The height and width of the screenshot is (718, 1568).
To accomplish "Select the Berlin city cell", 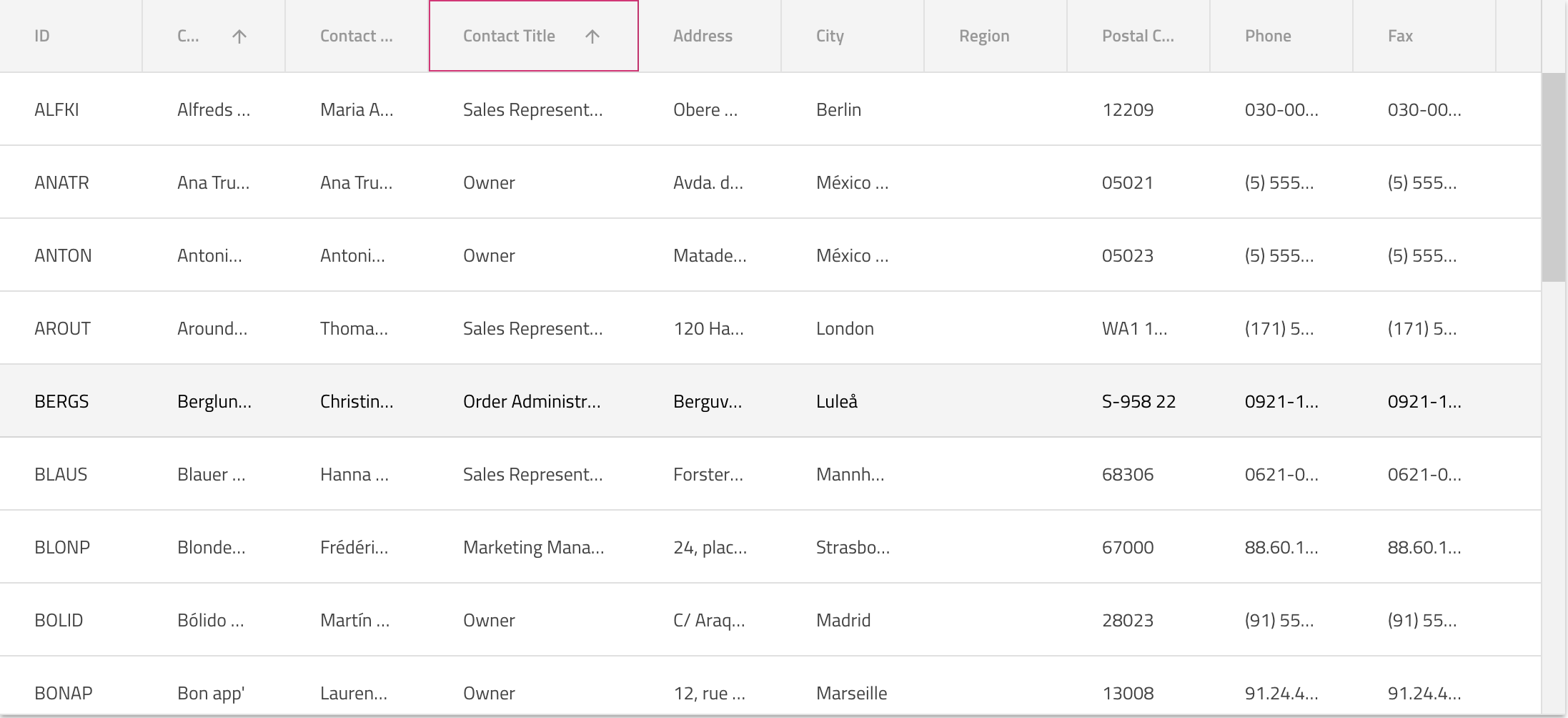I will (838, 109).
